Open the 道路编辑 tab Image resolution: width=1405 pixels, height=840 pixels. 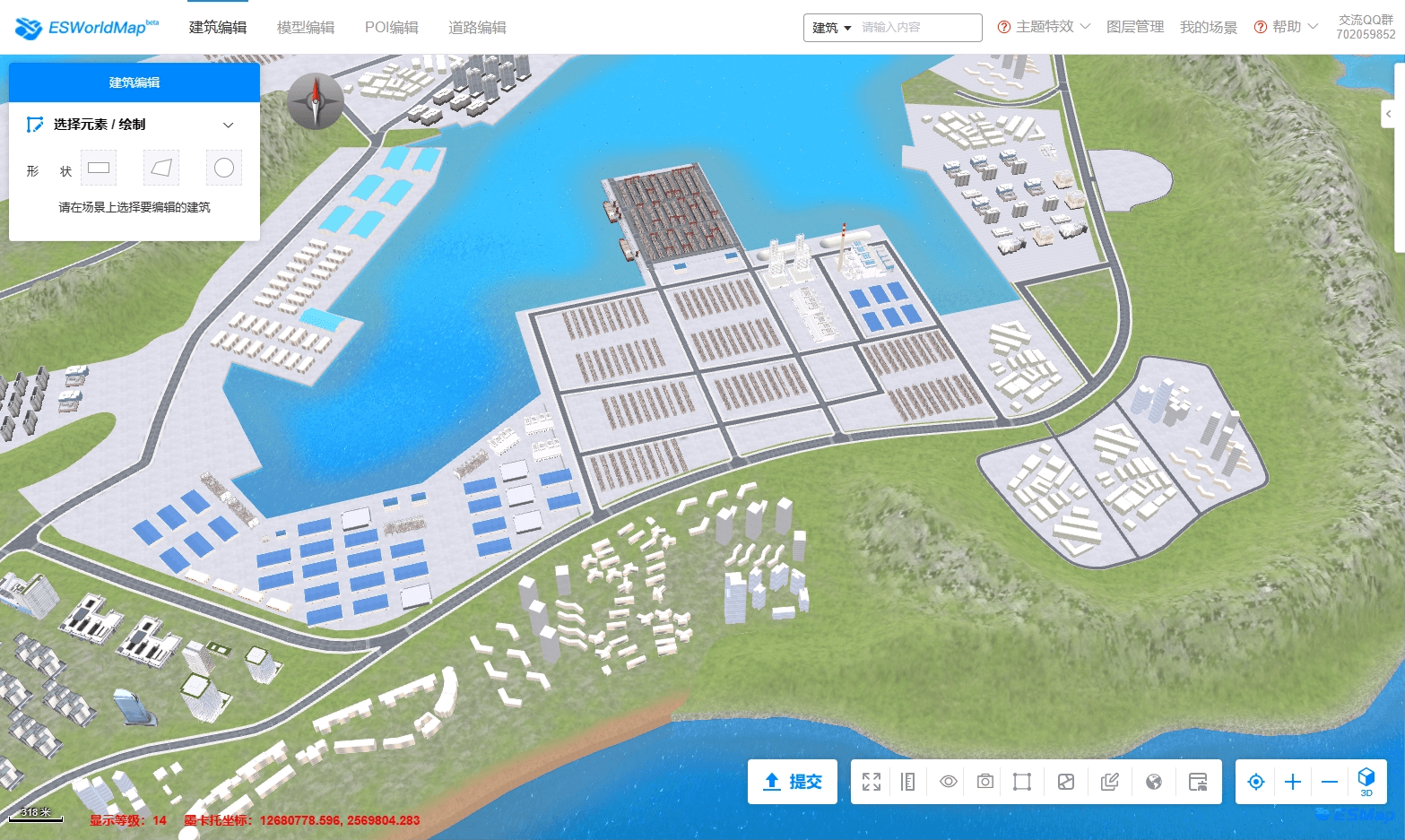tap(477, 28)
